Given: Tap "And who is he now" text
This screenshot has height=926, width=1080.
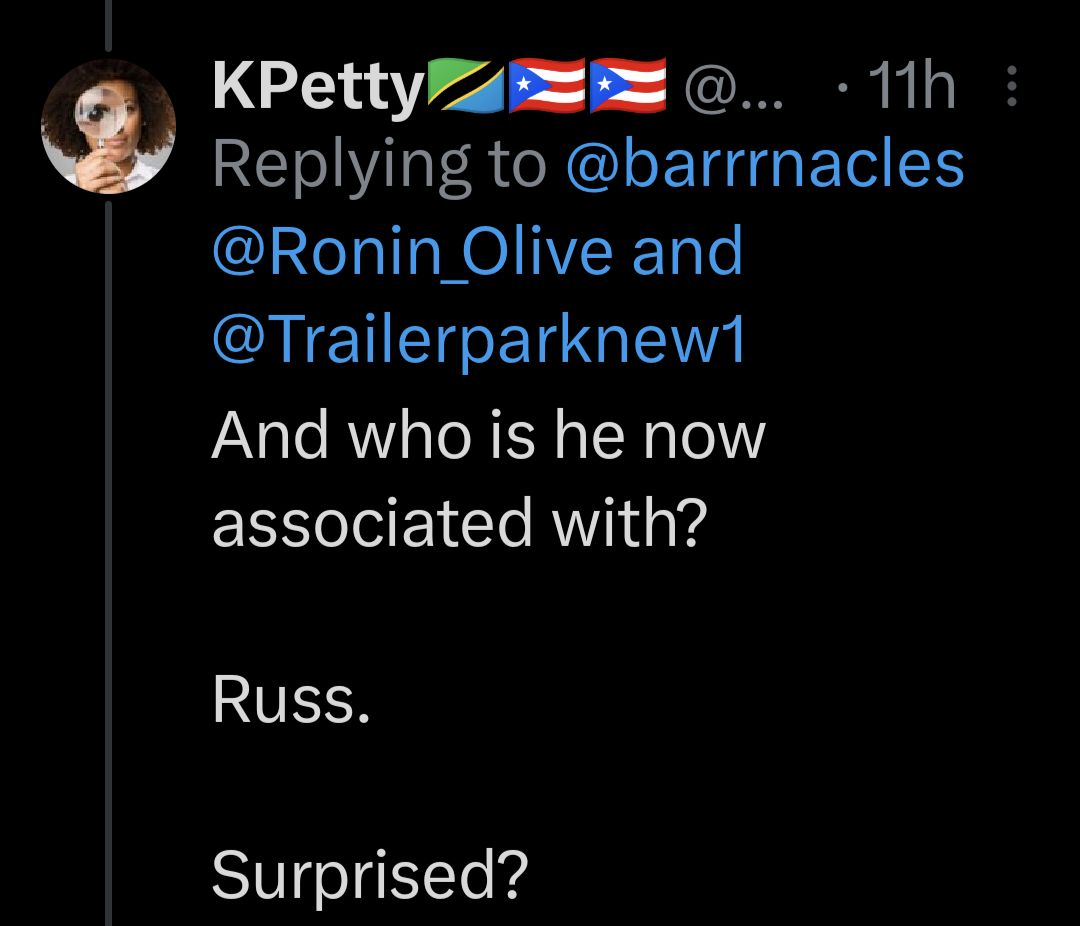Looking at the screenshot, I should click(488, 435).
